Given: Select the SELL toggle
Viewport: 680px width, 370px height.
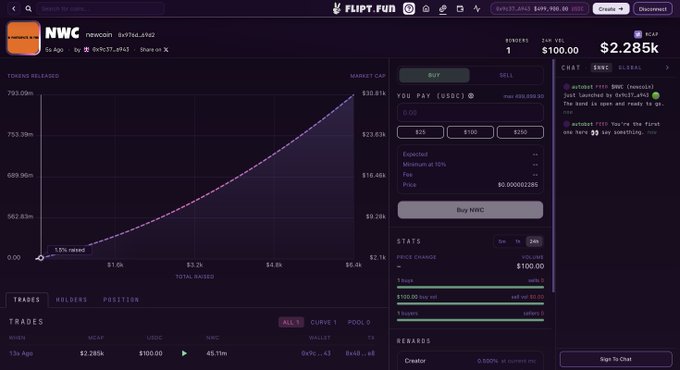Looking at the screenshot, I should tap(506, 75).
